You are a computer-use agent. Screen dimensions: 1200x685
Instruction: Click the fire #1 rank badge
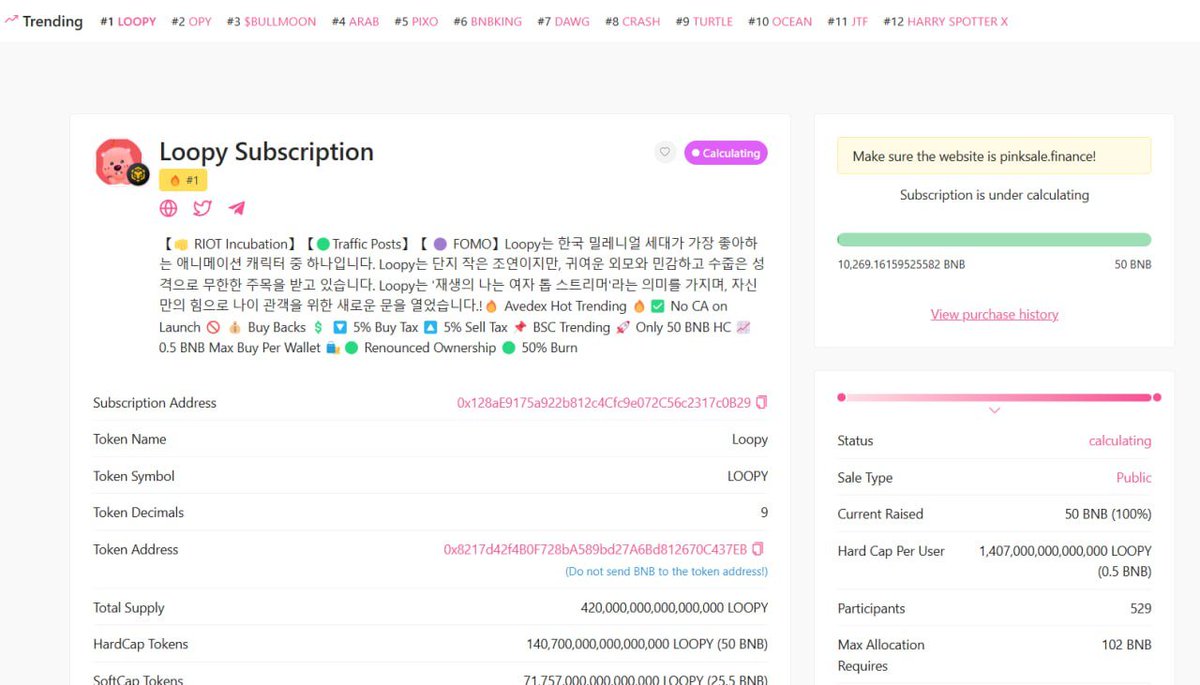coord(183,180)
